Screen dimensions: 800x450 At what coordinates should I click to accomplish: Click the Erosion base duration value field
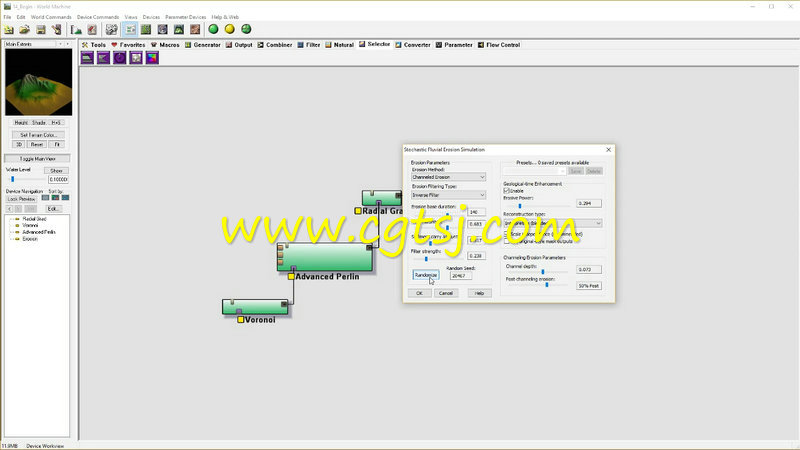[x=476, y=212]
